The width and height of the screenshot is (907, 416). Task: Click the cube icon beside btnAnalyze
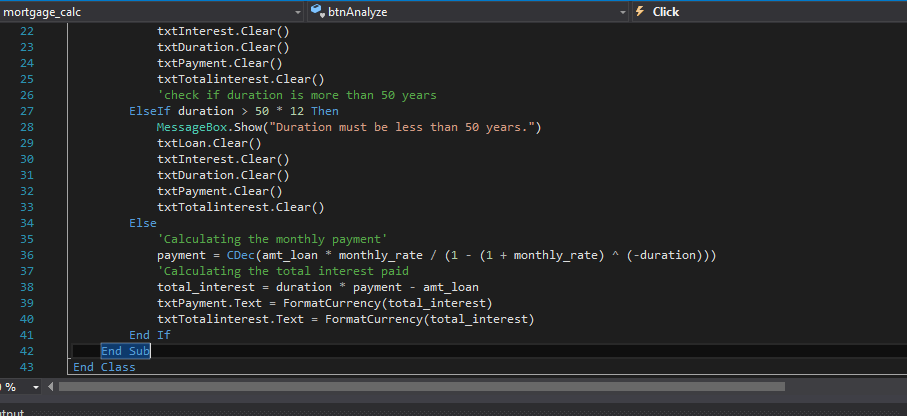(317, 12)
